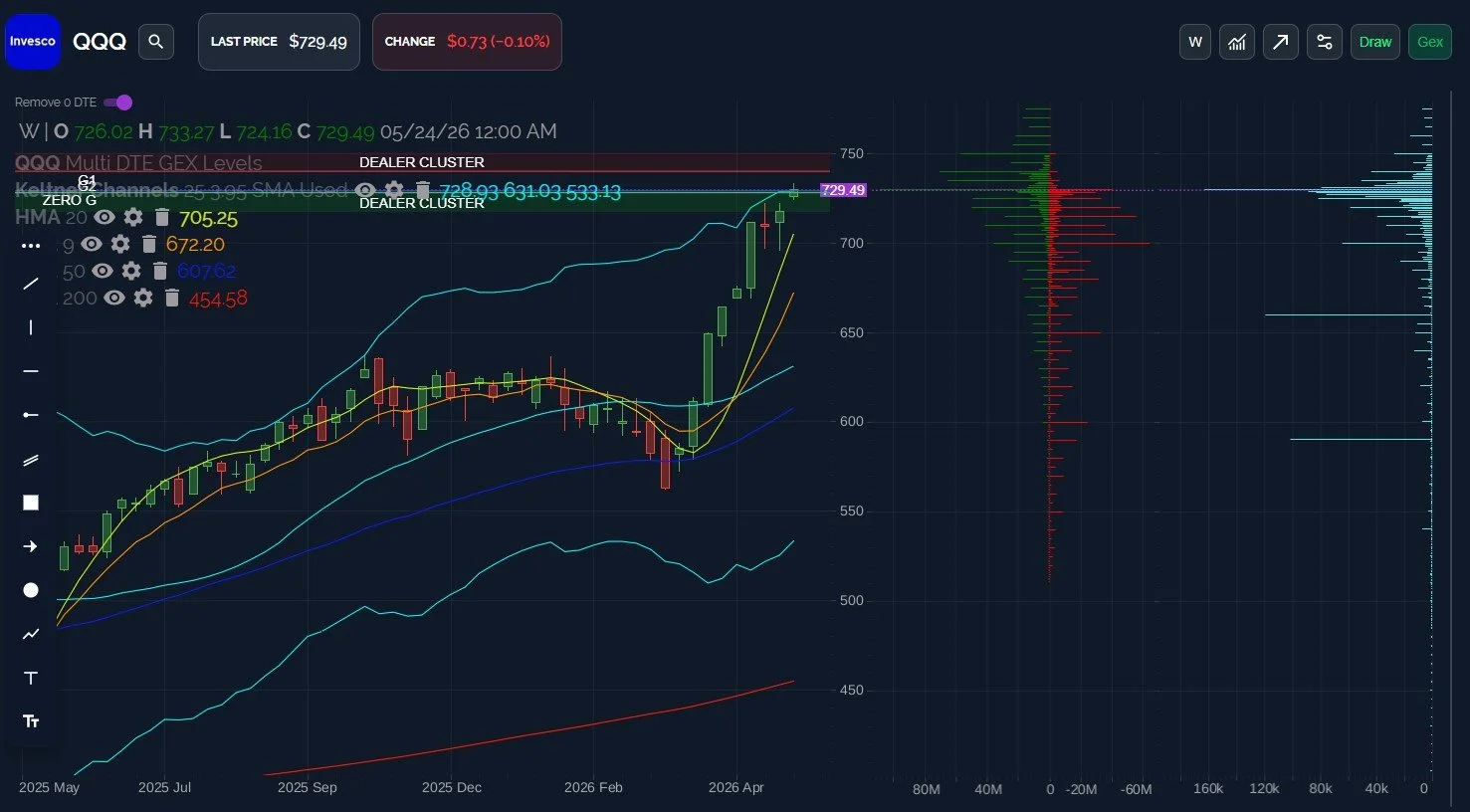This screenshot has width=1470, height=812.
Task: Click the QQQ ticker symbol
Action: click(x=100, y=42)
